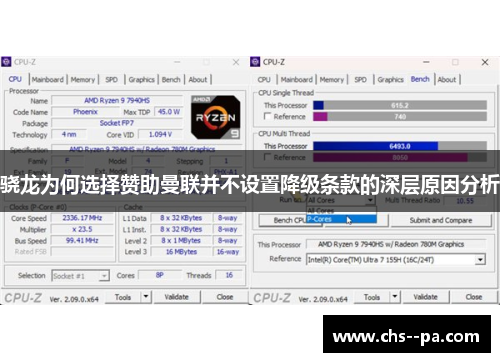The width and height of the screenshot is (500, 362).
Task: Switch to Graphics tab in right CPU-Z window
Action: coord(390,80)
